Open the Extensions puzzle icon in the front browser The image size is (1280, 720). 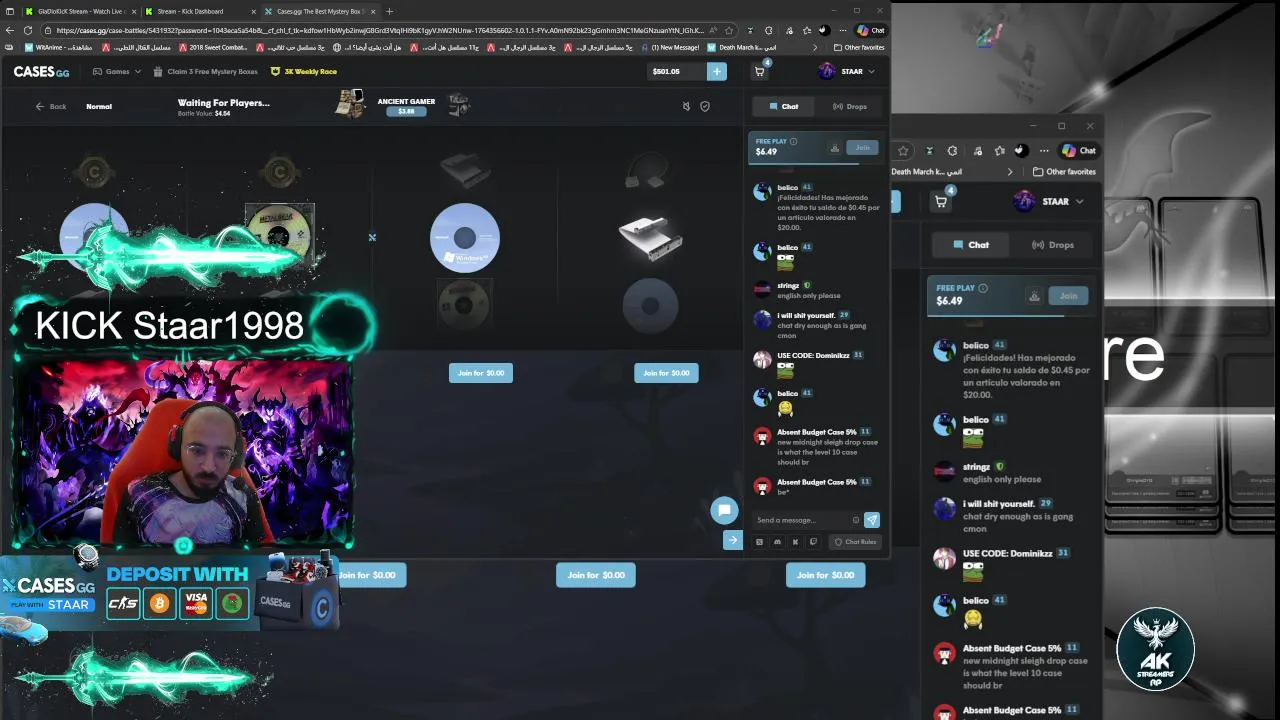click(x=768, y=30)
